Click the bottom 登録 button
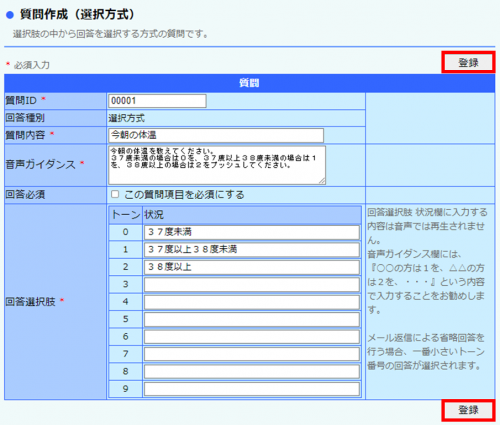 468,410
